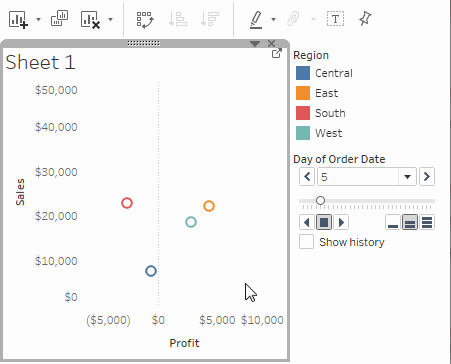The width and height of the screenshot is (451, 364).
Task: Click the East orange color swatch
Action: click(x=303, y=93)
